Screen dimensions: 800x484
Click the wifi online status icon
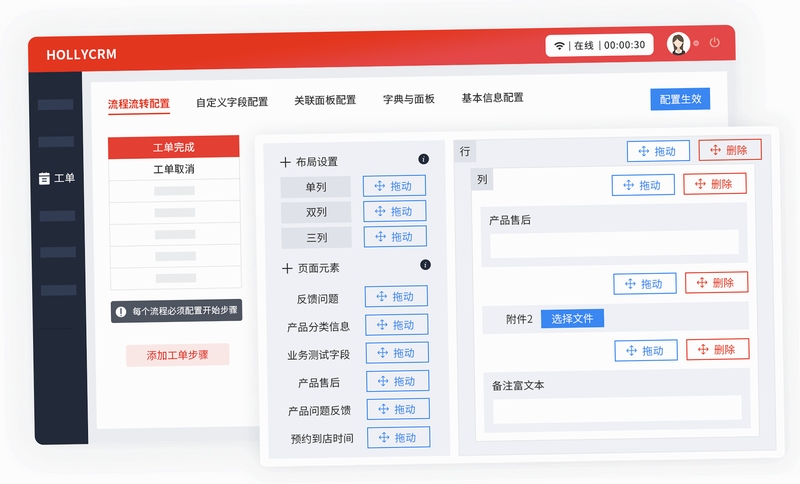tap(560, 46)
